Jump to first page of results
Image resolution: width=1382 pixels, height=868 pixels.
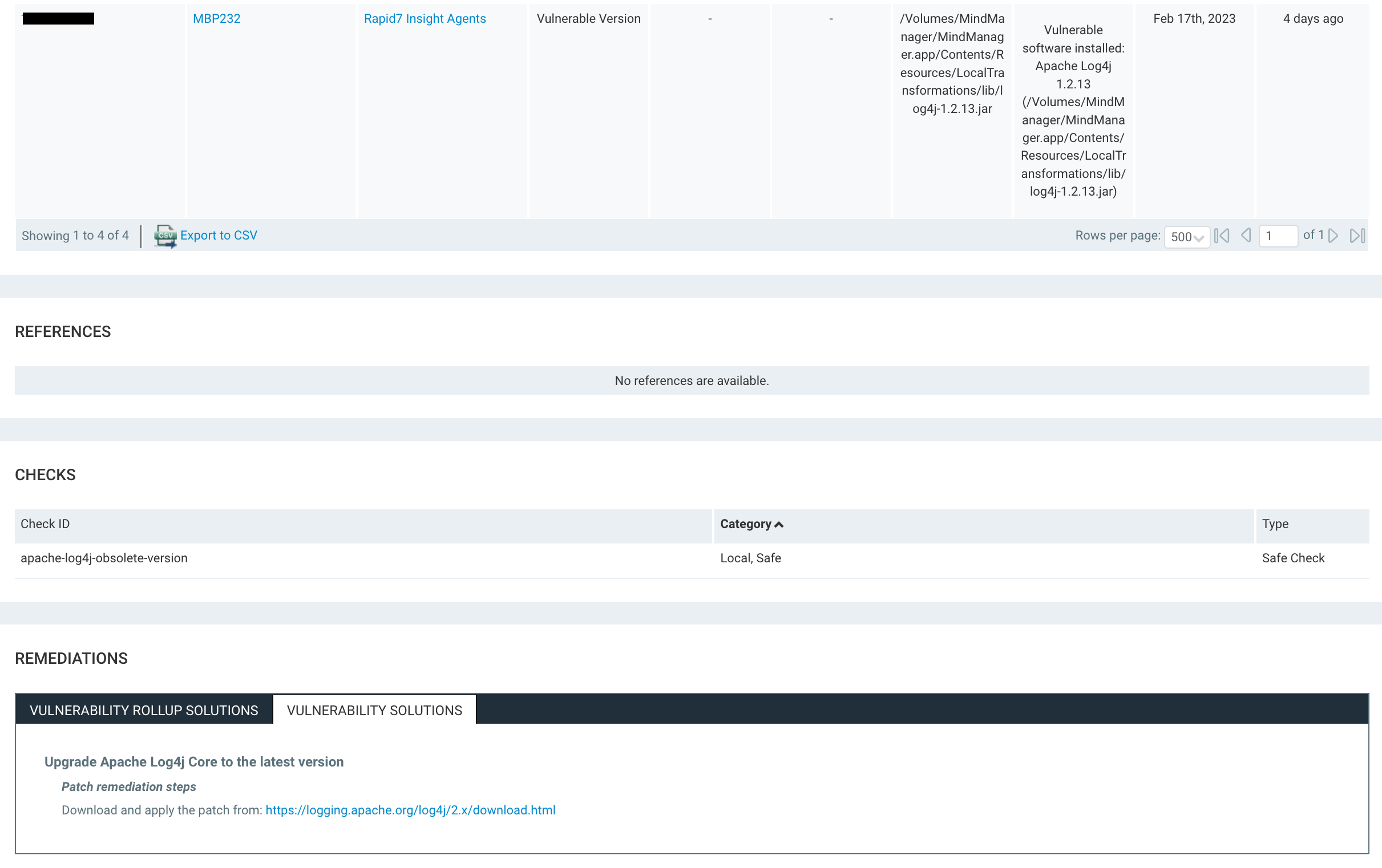tap(1222, 236)
